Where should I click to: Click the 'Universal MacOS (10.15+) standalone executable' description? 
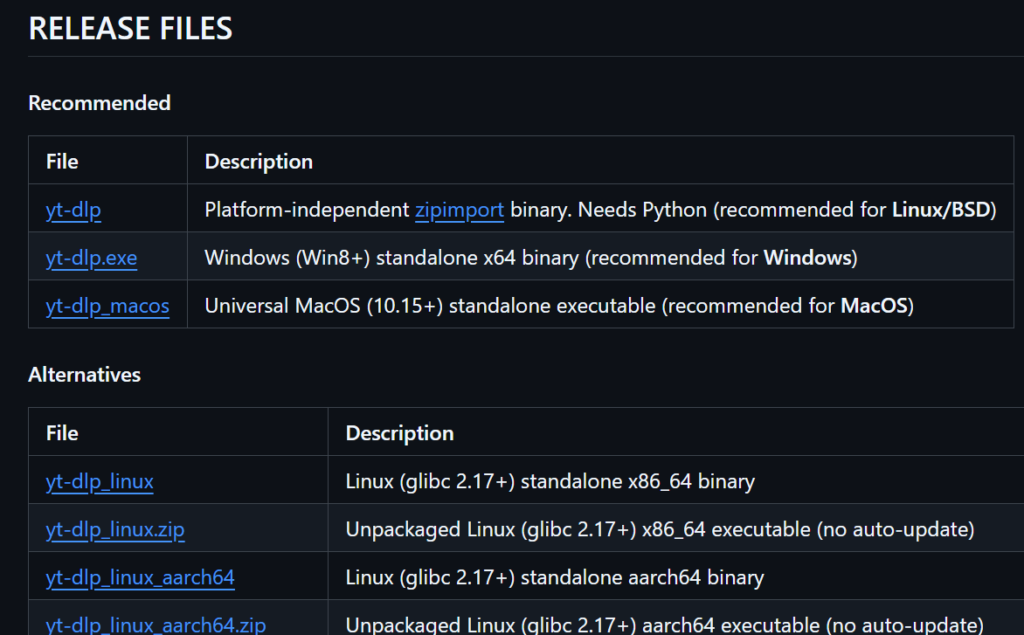click(559, 306)
